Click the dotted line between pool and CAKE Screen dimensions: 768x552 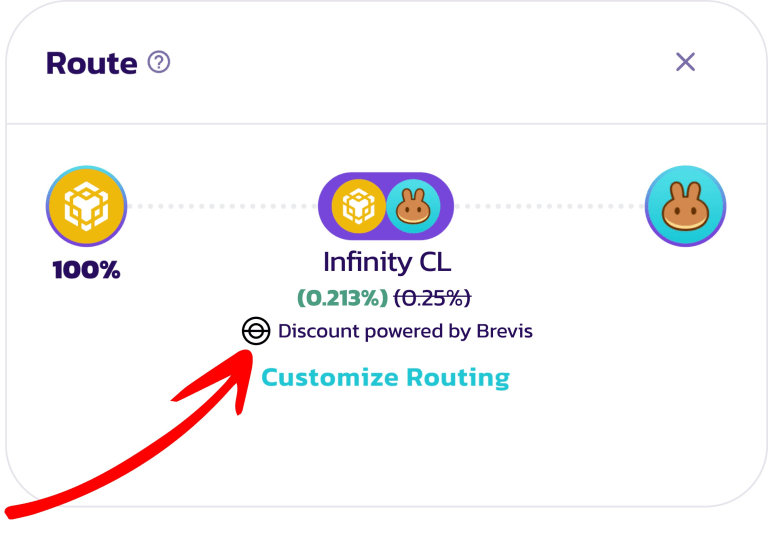(550, 207)
